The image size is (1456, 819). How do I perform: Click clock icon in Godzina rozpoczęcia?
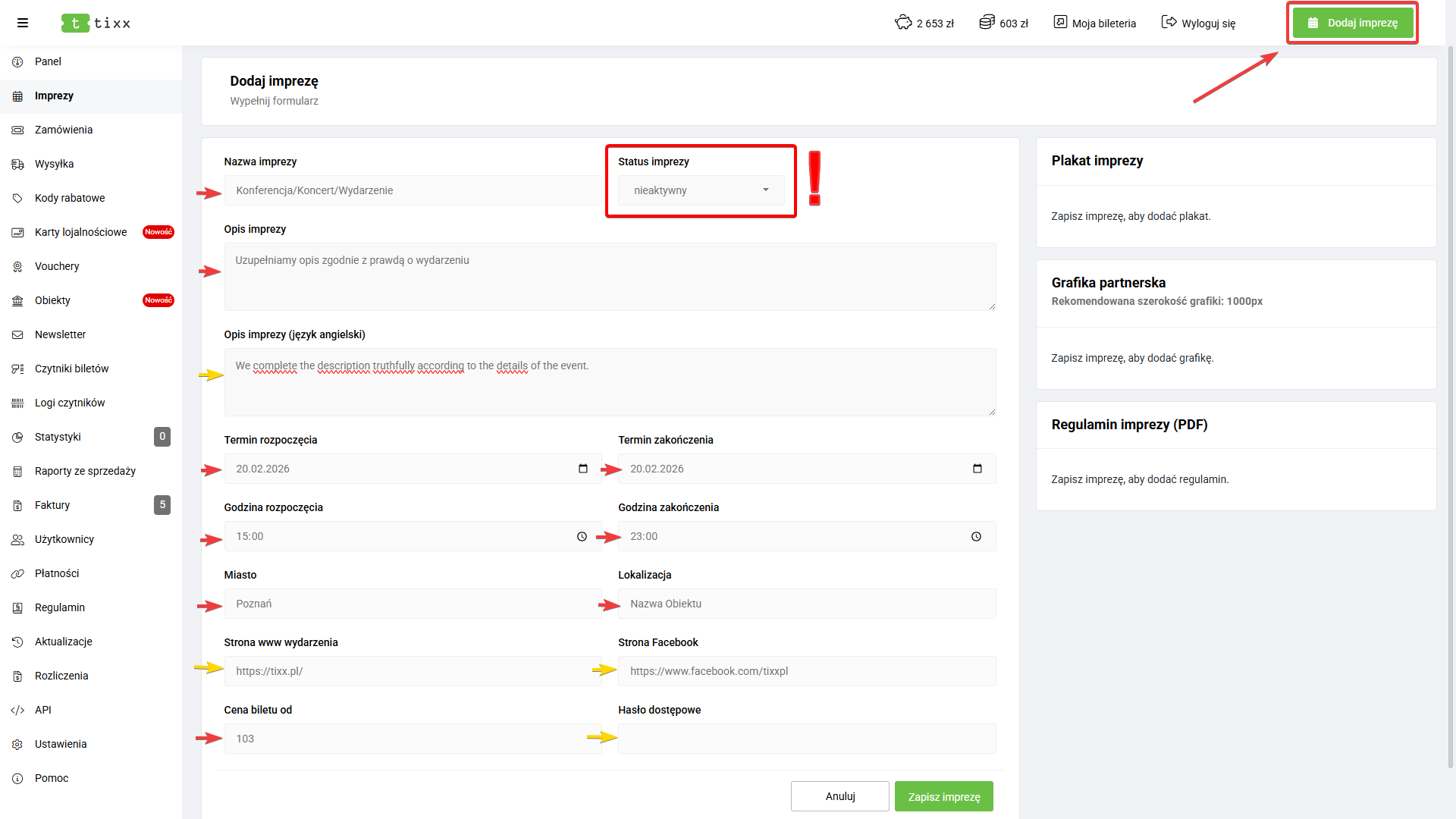(x=582, y=536)
